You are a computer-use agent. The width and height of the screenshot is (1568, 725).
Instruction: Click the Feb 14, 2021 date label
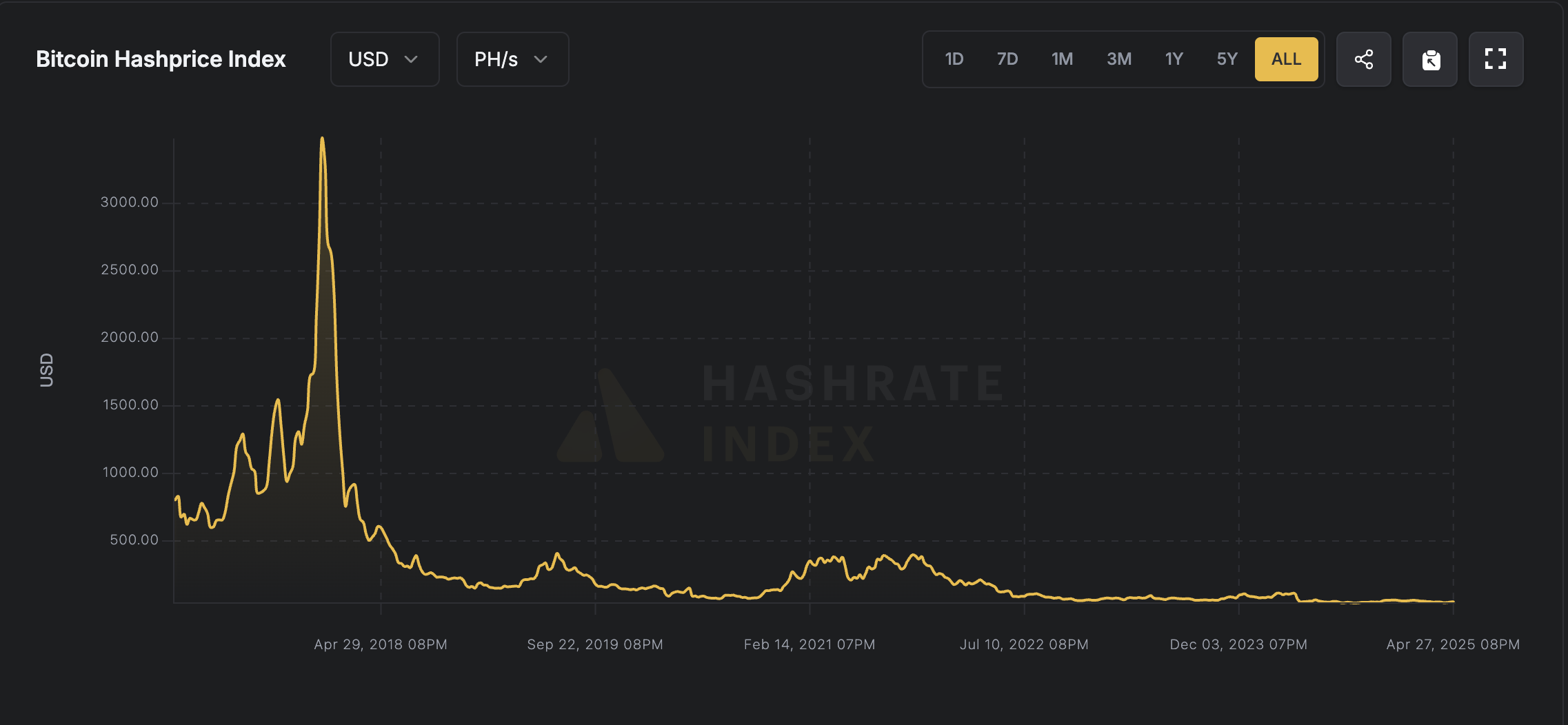810,644
